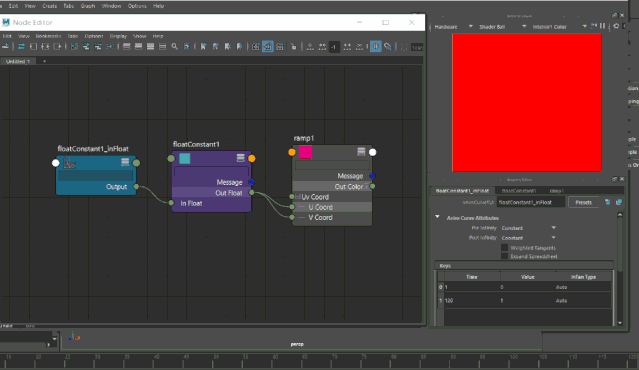
Task: Click the white input port on floatConstant1_inFloat
Action: coord(56,163)
